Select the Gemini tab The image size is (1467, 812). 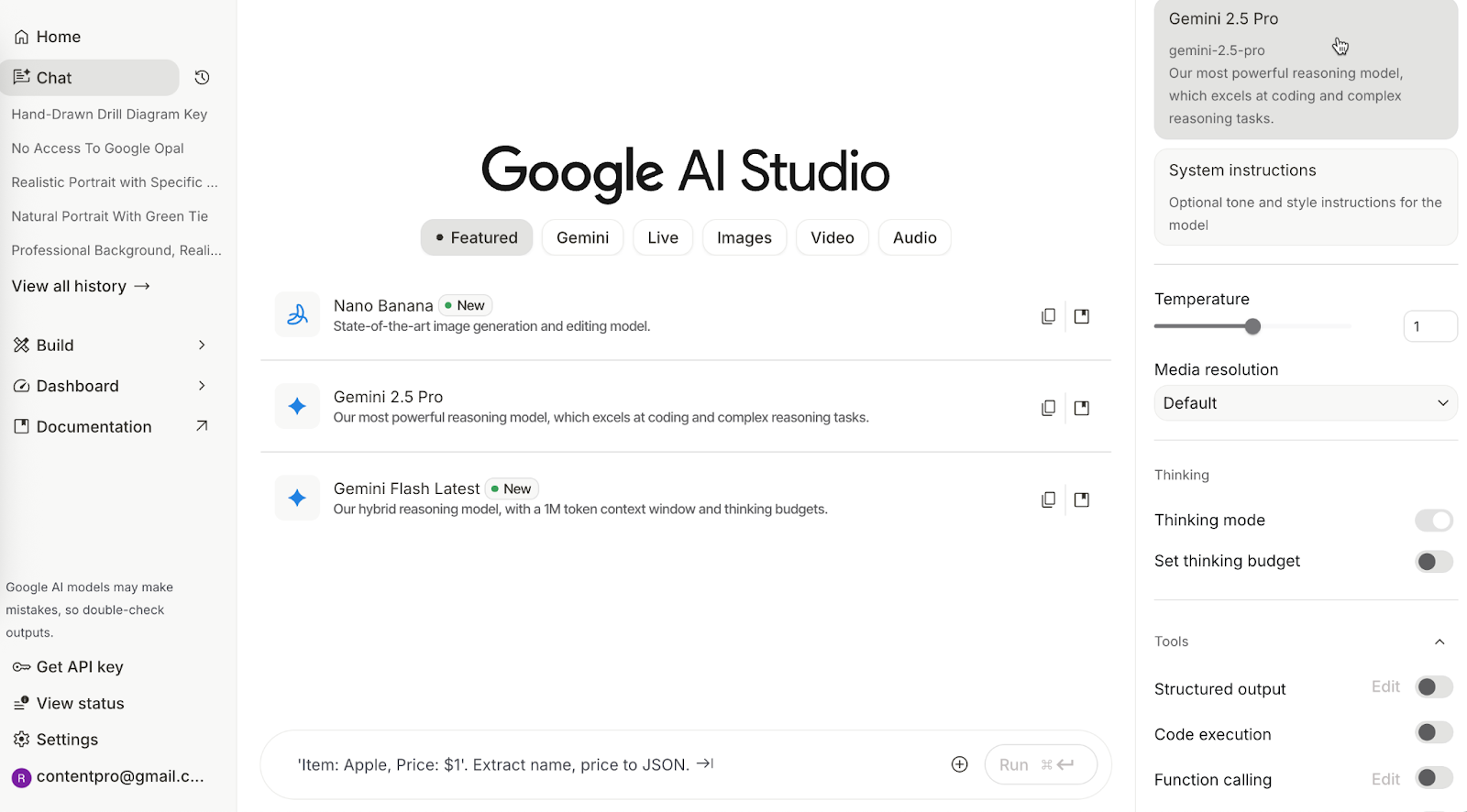582,237
